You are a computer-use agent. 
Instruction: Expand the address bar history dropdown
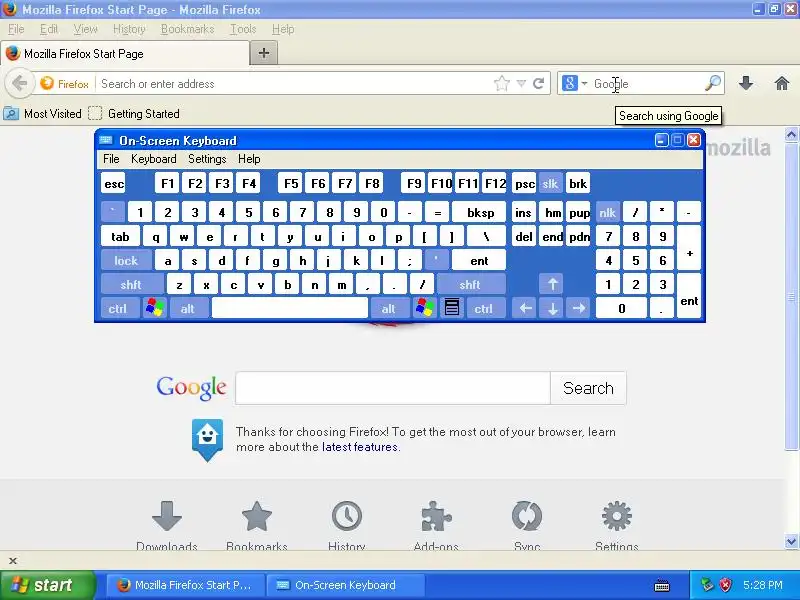click(x=521, y=83)
